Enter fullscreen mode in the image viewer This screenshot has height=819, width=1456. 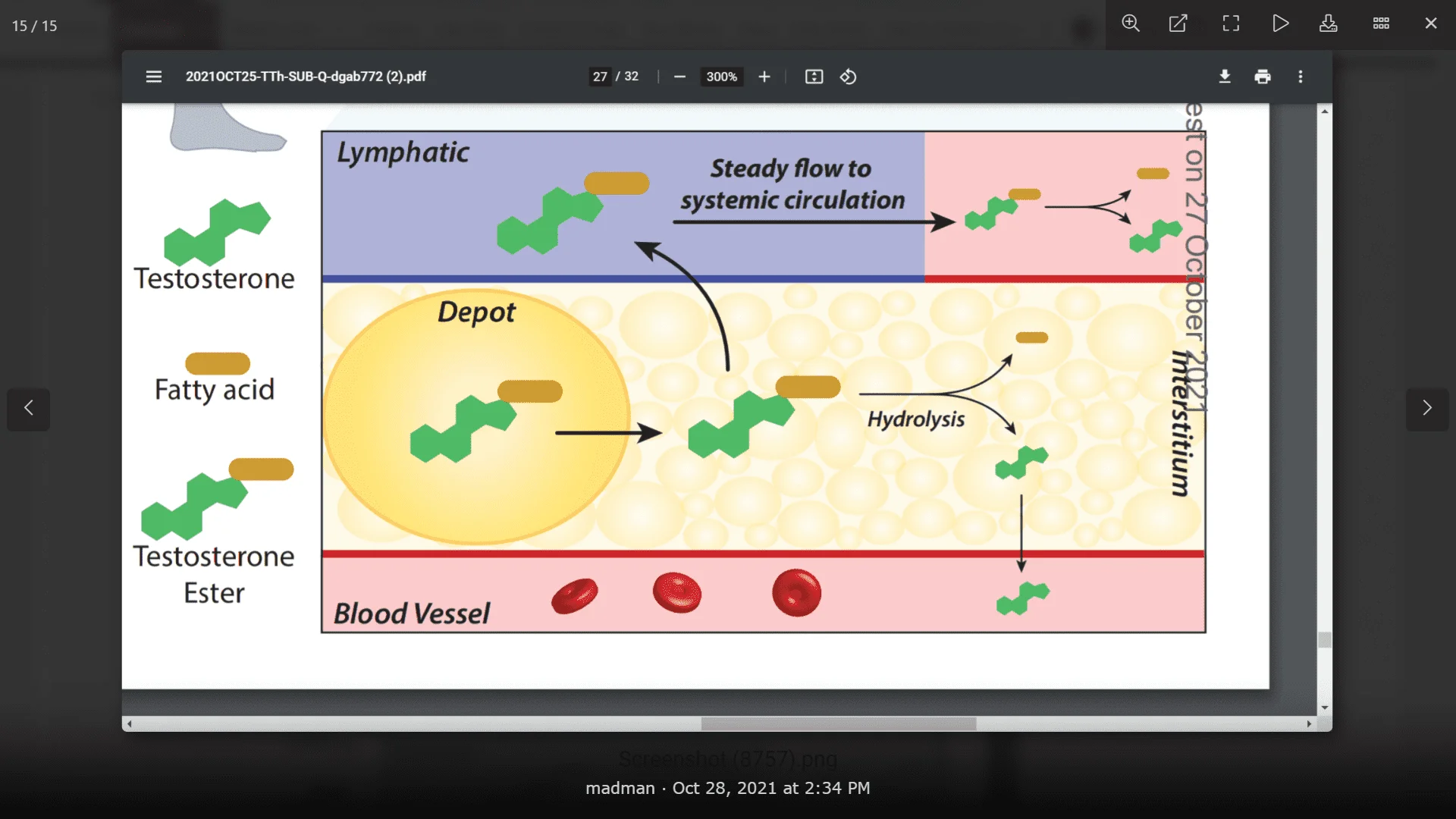(x=1231, y=24)
